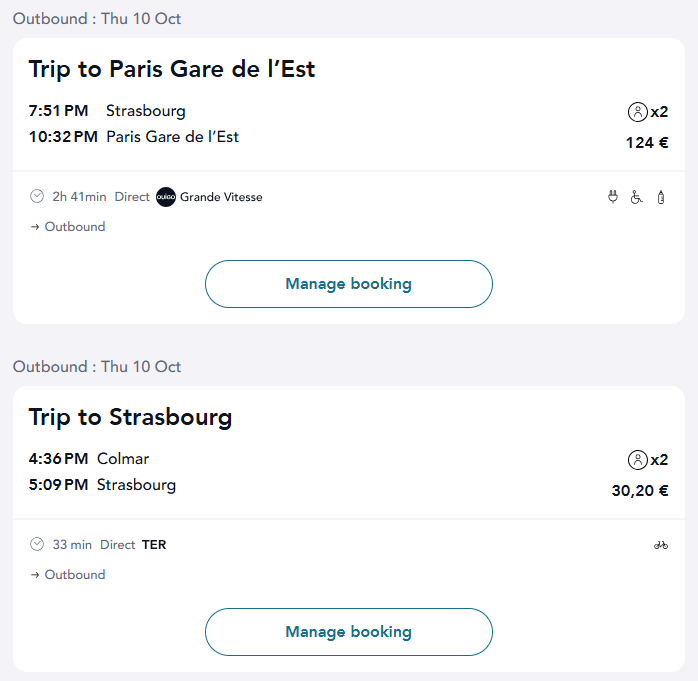Manage booking for Paris Gare de l'Est trip
Screen dimensions: 698x681
click(x=348, y=284)
